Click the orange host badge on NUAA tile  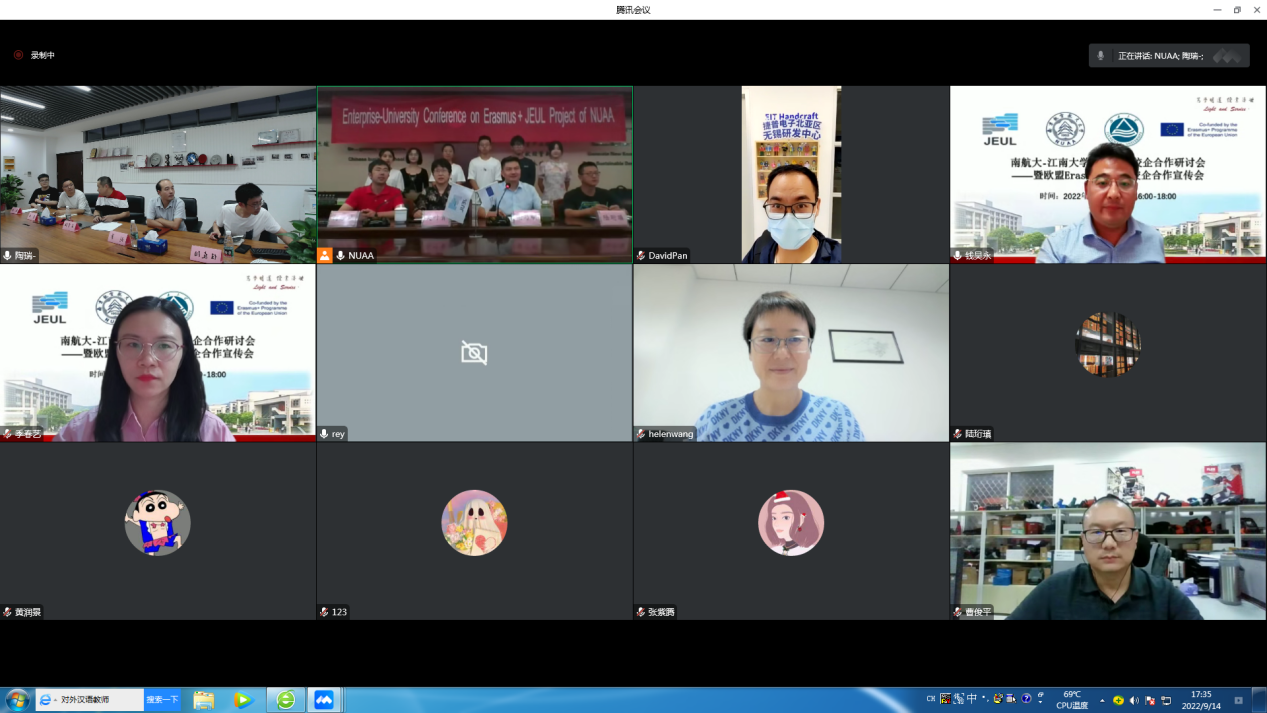[324, 255]
